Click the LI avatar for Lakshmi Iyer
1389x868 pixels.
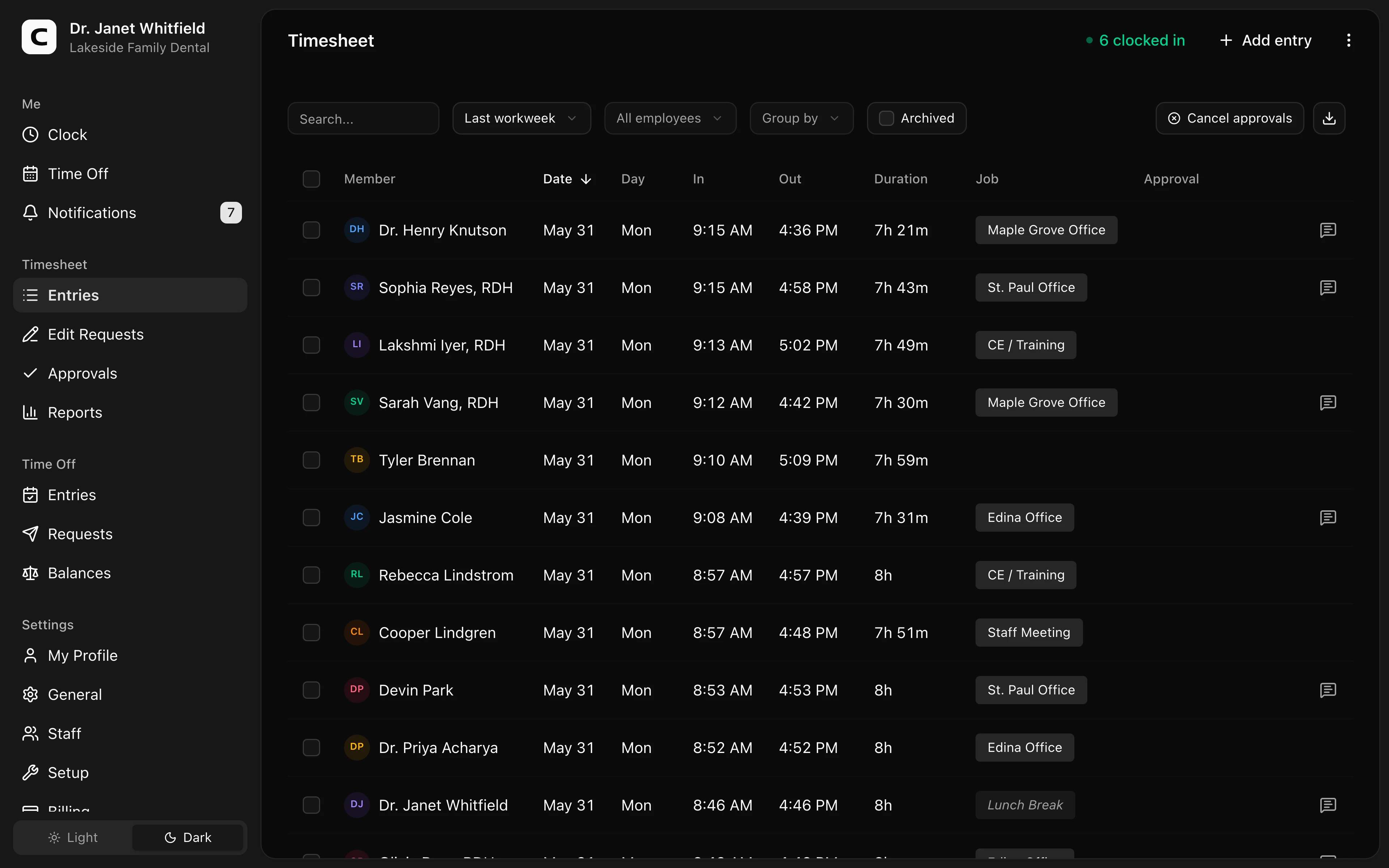[x=356, y=344]
